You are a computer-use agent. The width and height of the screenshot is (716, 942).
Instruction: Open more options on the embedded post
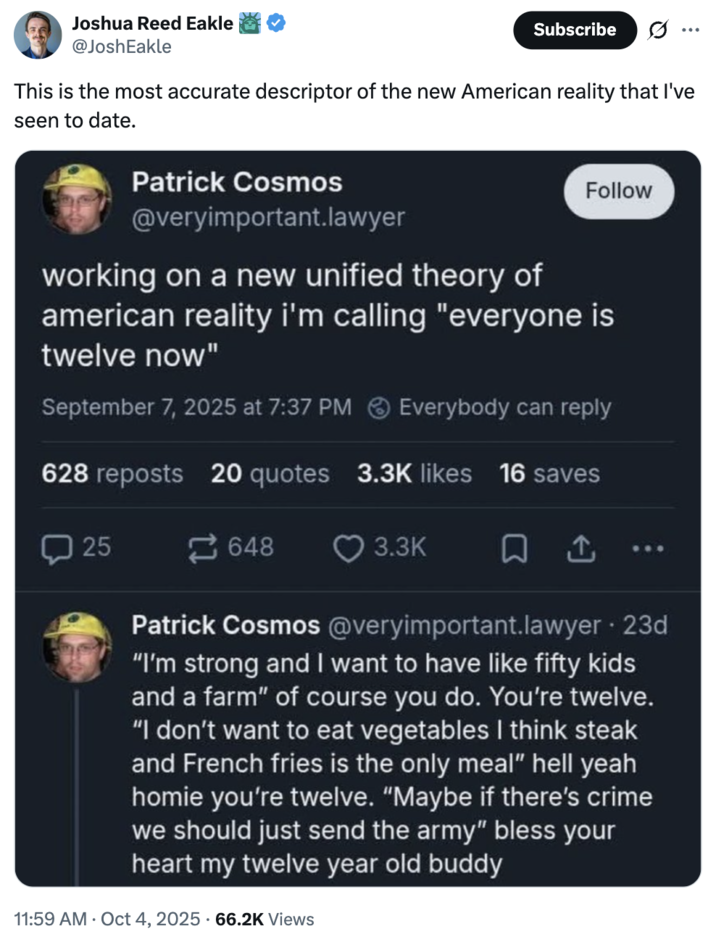coord(648,548)
